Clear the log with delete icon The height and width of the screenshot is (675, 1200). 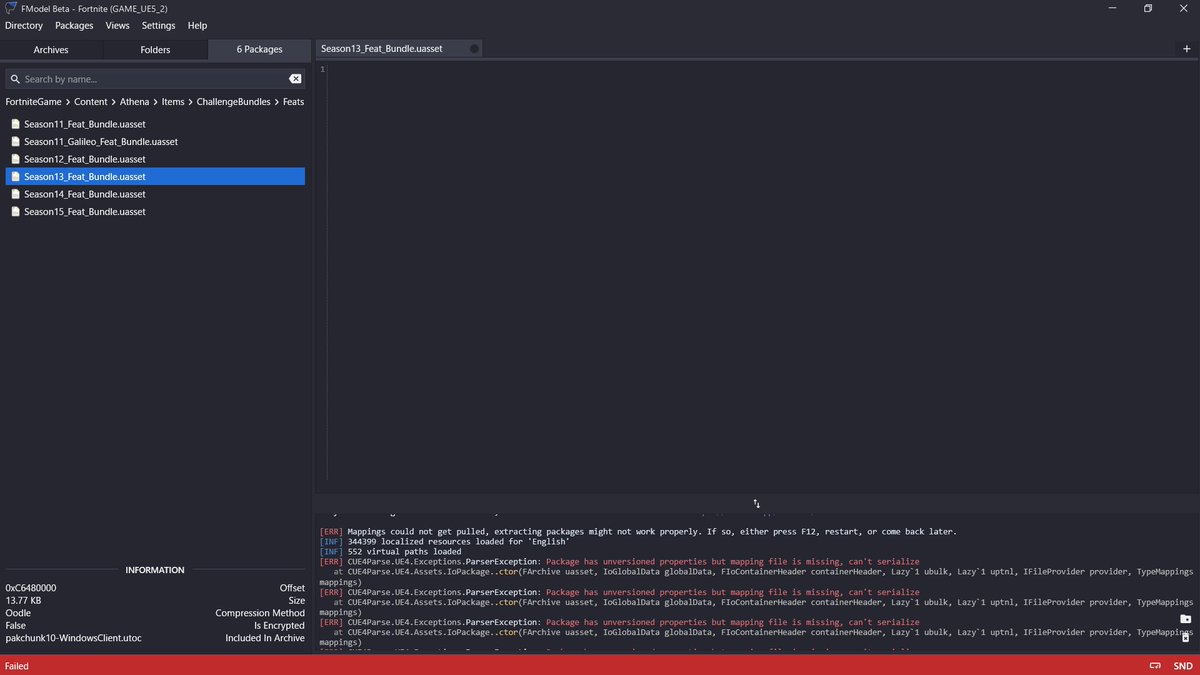coord(1186,637)
